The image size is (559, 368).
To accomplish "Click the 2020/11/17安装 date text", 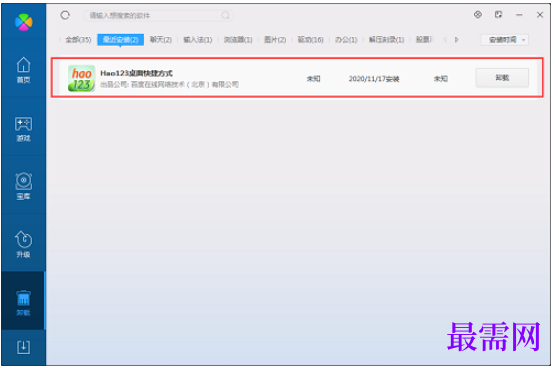I will pyautogui.click(x=374, y=79).
